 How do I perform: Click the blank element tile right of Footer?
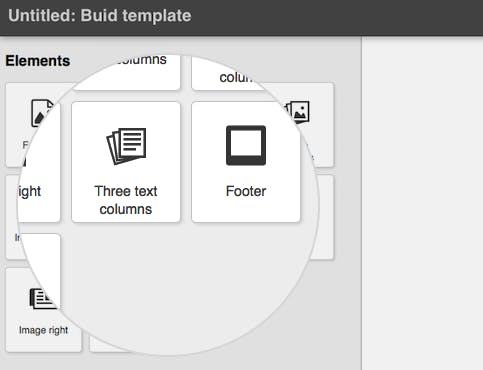(x=320, y=217)
